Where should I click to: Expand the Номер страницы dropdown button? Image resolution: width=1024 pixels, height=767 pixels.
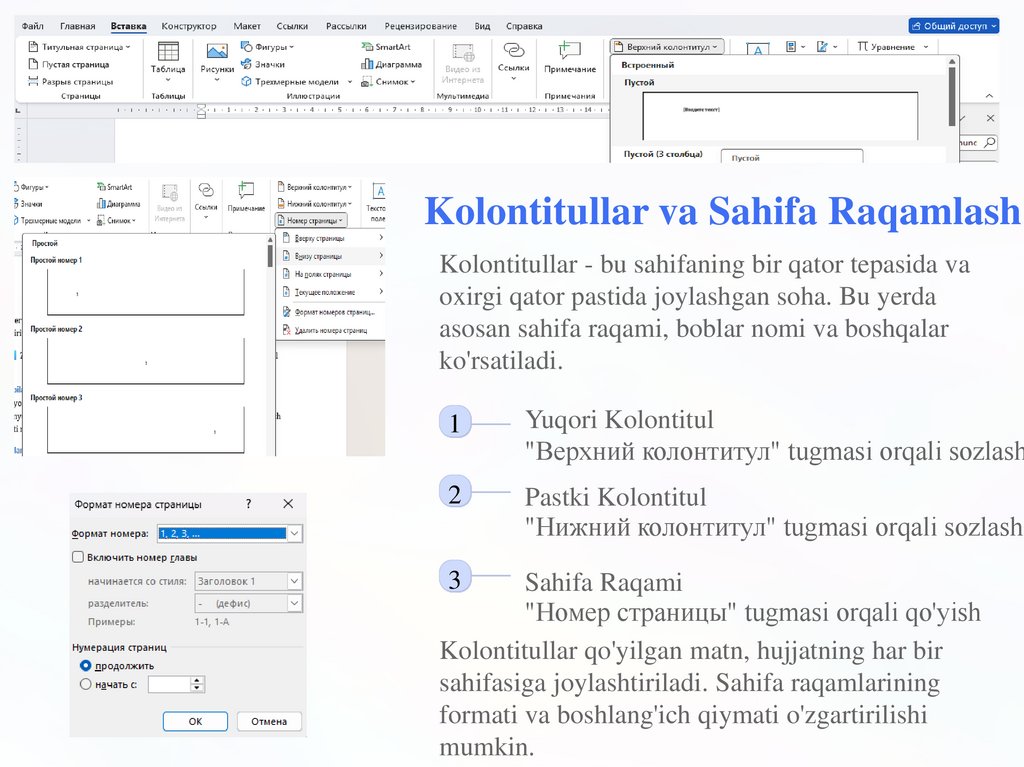tap(311, 220)
